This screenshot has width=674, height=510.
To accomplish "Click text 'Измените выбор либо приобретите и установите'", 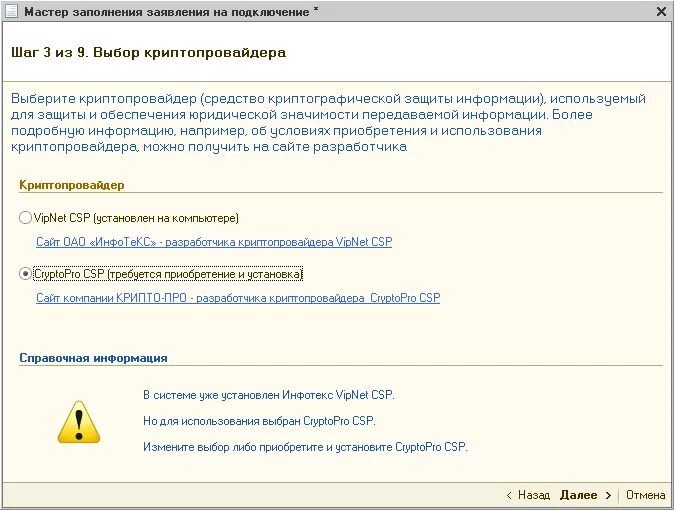I will 267,447.
